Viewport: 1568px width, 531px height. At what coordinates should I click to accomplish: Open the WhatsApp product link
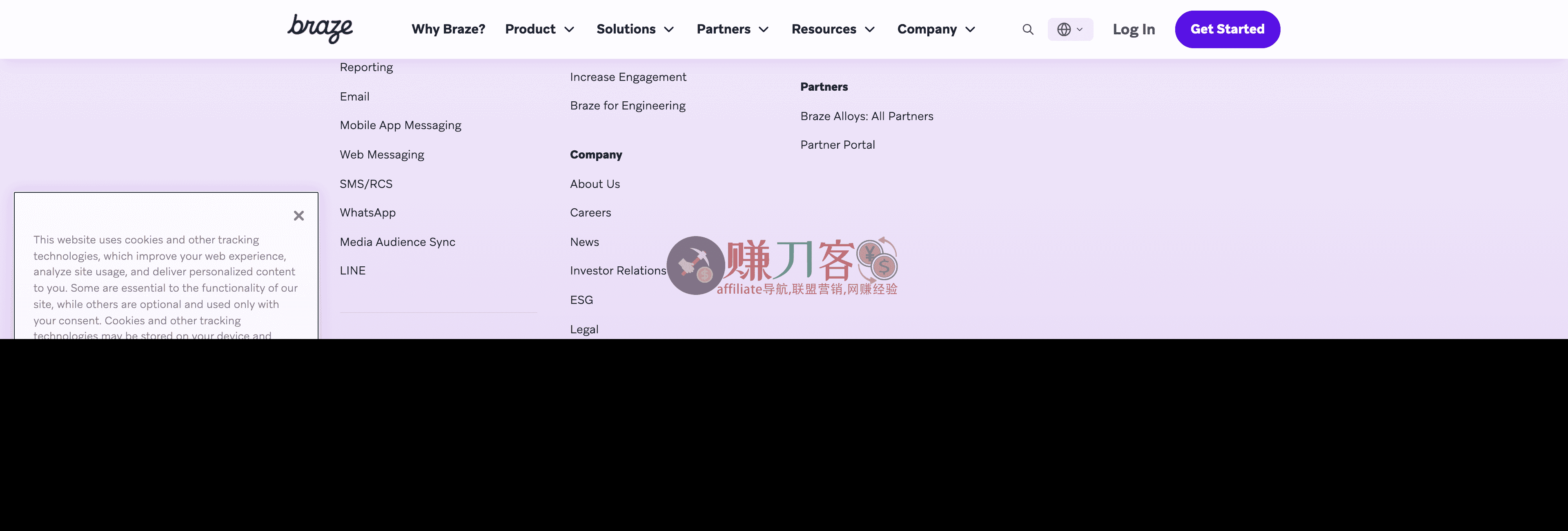point(367,212)
